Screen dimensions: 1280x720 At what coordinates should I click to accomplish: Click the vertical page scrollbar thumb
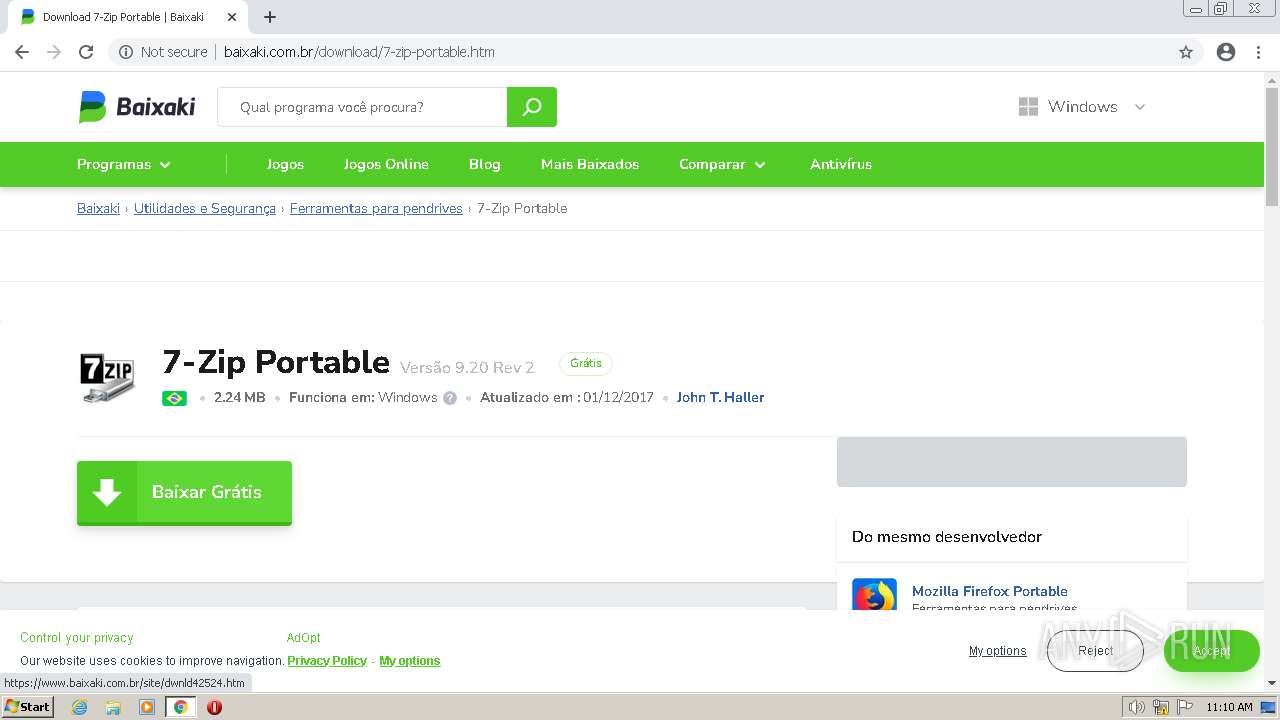coord(1272,145)
